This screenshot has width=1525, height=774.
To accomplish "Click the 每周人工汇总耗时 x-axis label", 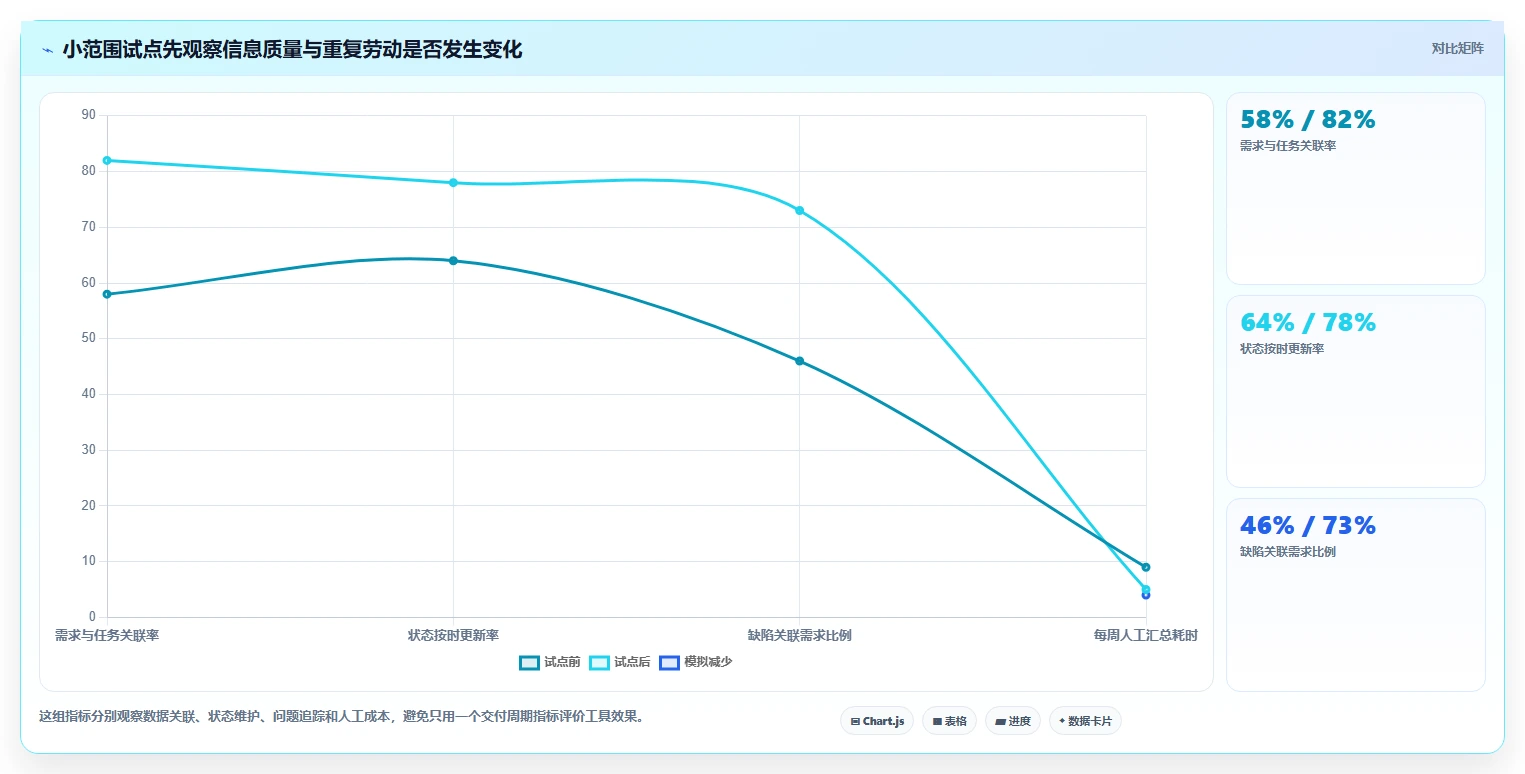I will (x=1145, y=635).
